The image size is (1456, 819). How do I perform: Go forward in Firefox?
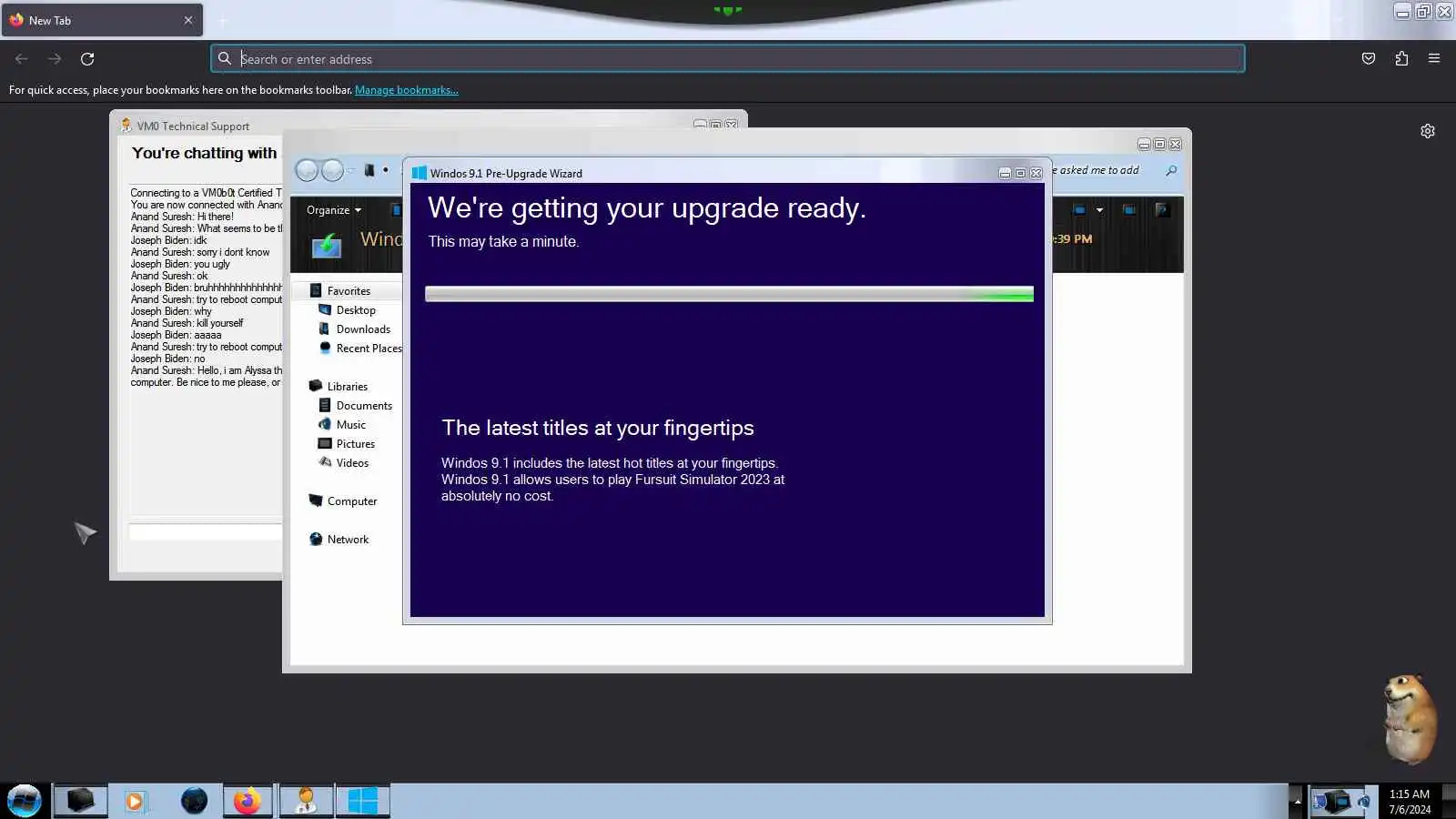point(55,59)
